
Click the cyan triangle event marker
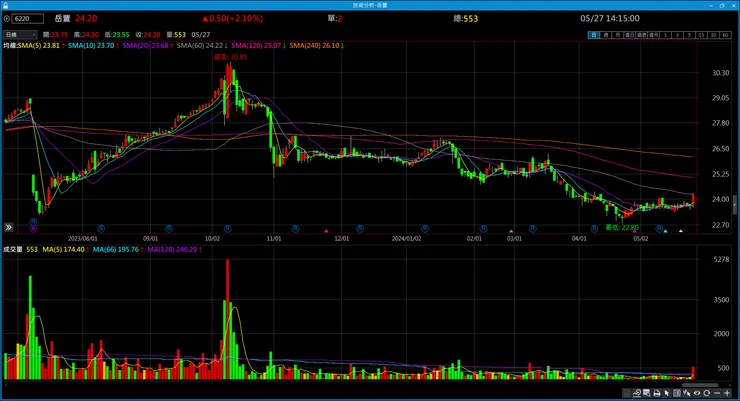tap(665, 231)
